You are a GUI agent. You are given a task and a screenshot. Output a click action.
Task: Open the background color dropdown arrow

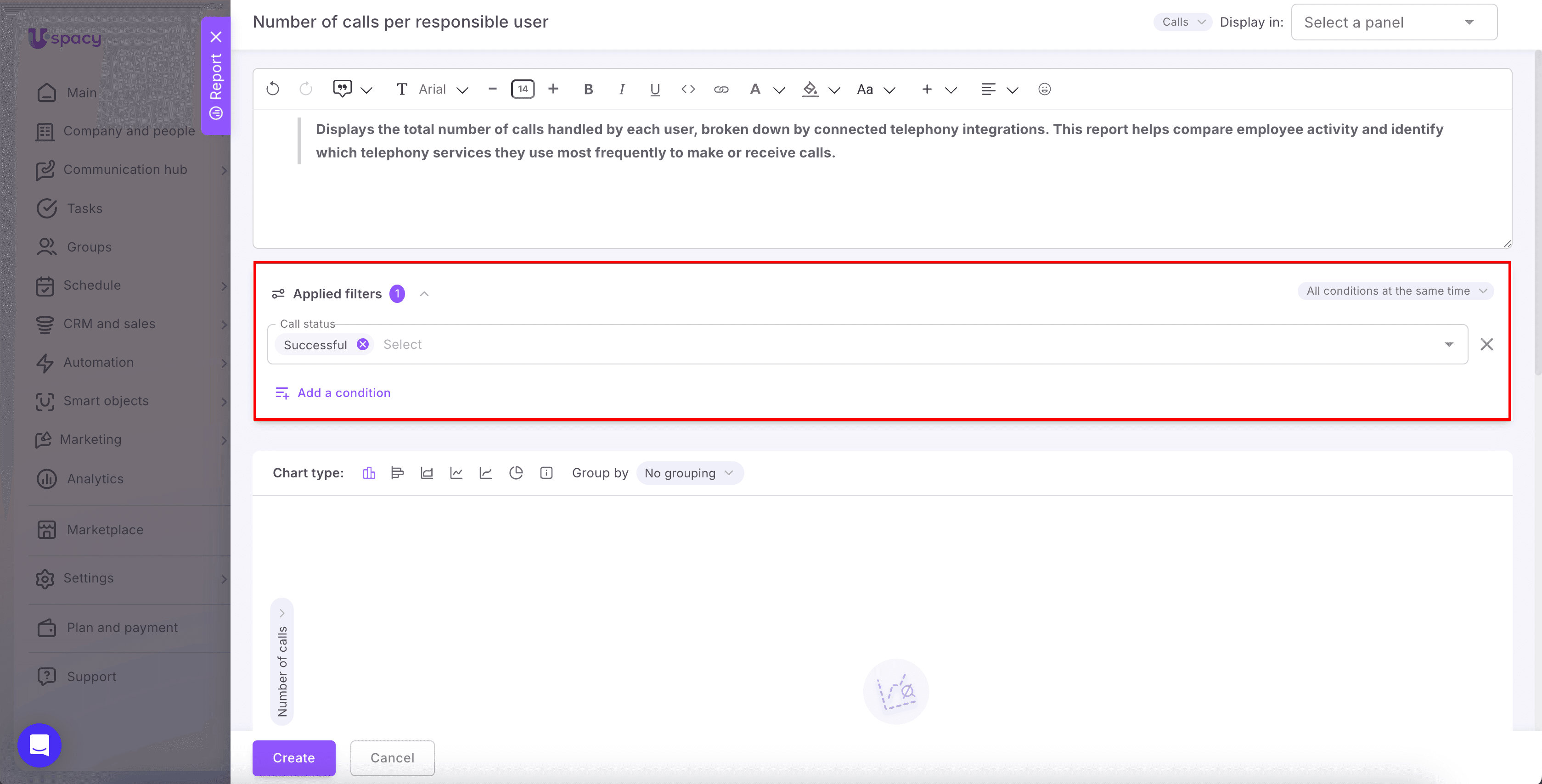pyautogui.click(x=834, y=90)
